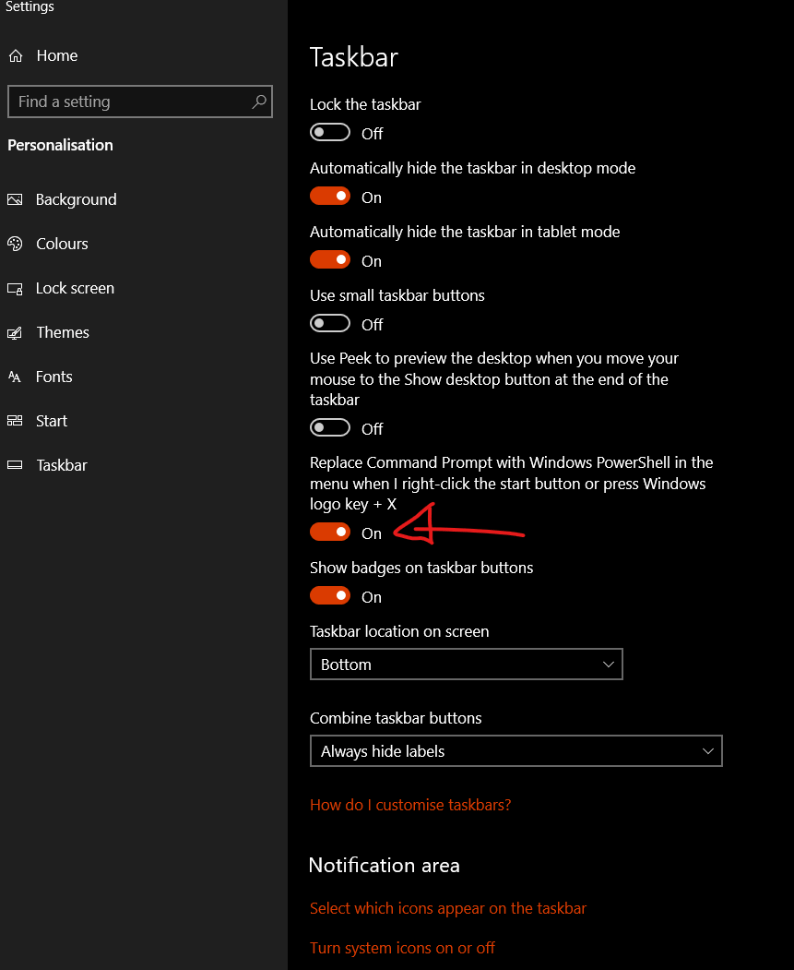
Task: Click the 'Personalisation' section title
Action: [60, 145]
